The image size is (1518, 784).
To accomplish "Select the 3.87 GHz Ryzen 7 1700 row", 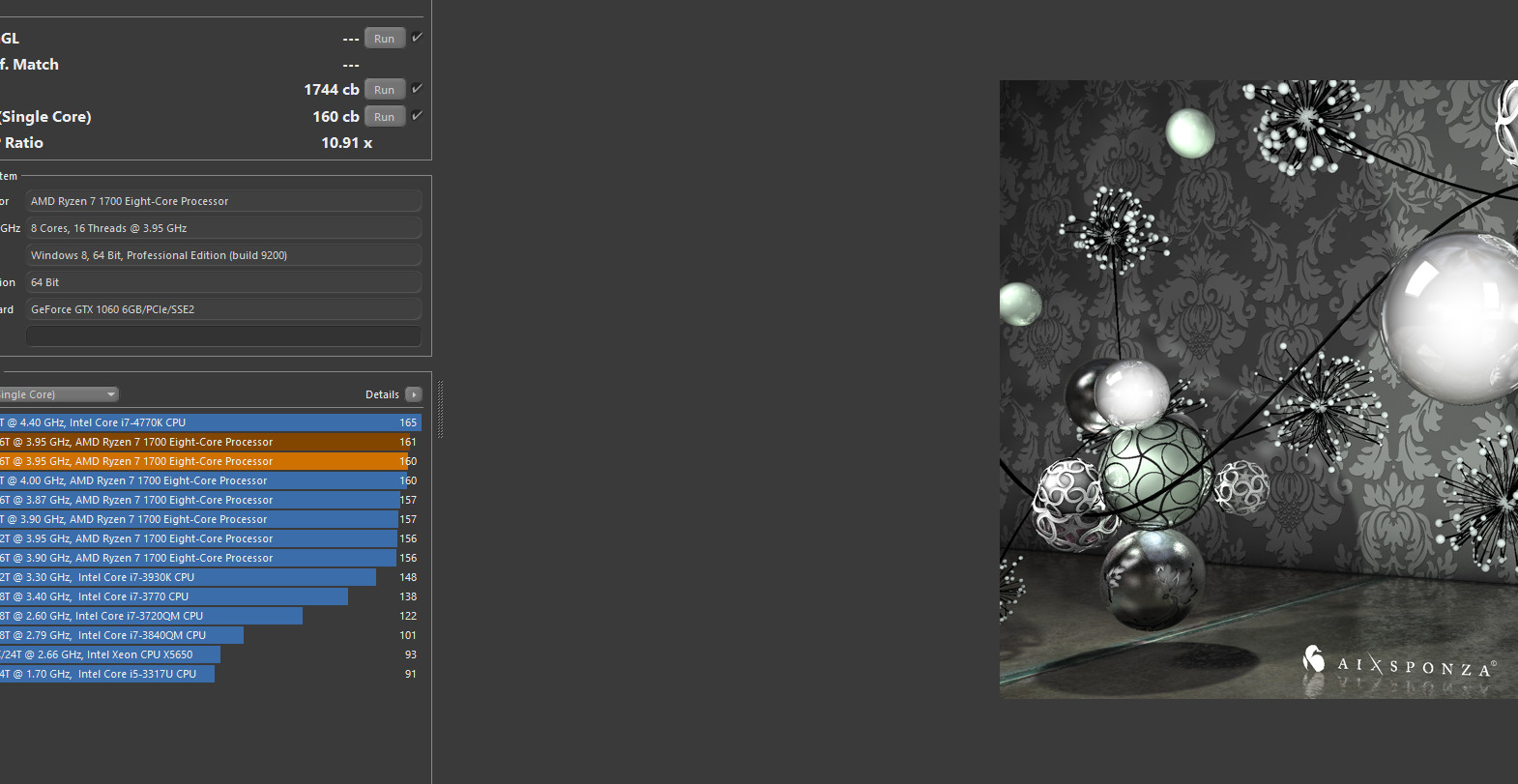I will point(211,500).
